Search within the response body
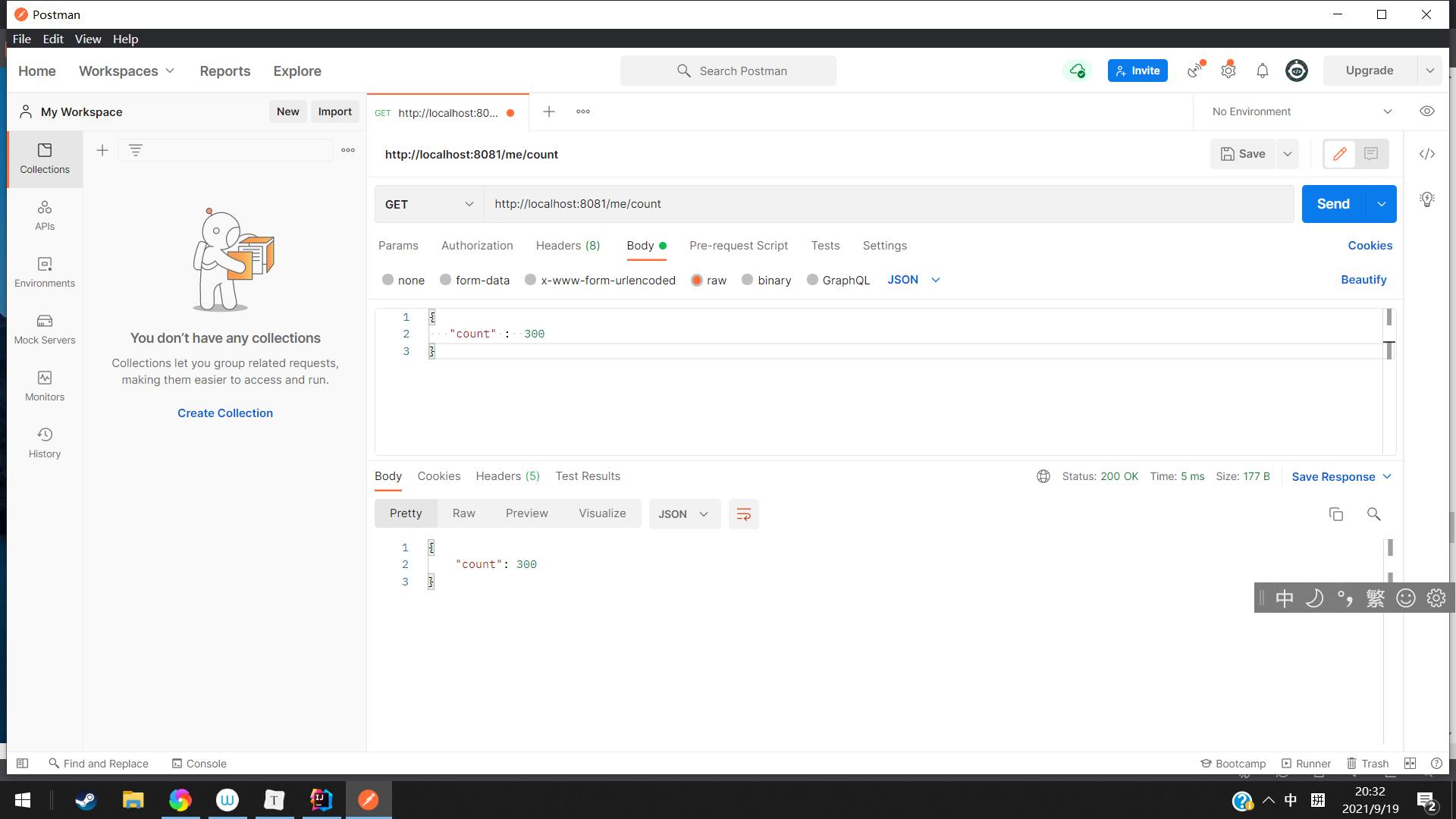Image resolution: width=1456 pixels, height=819 pixels. pyautogui.click(x=1373, y=514)
